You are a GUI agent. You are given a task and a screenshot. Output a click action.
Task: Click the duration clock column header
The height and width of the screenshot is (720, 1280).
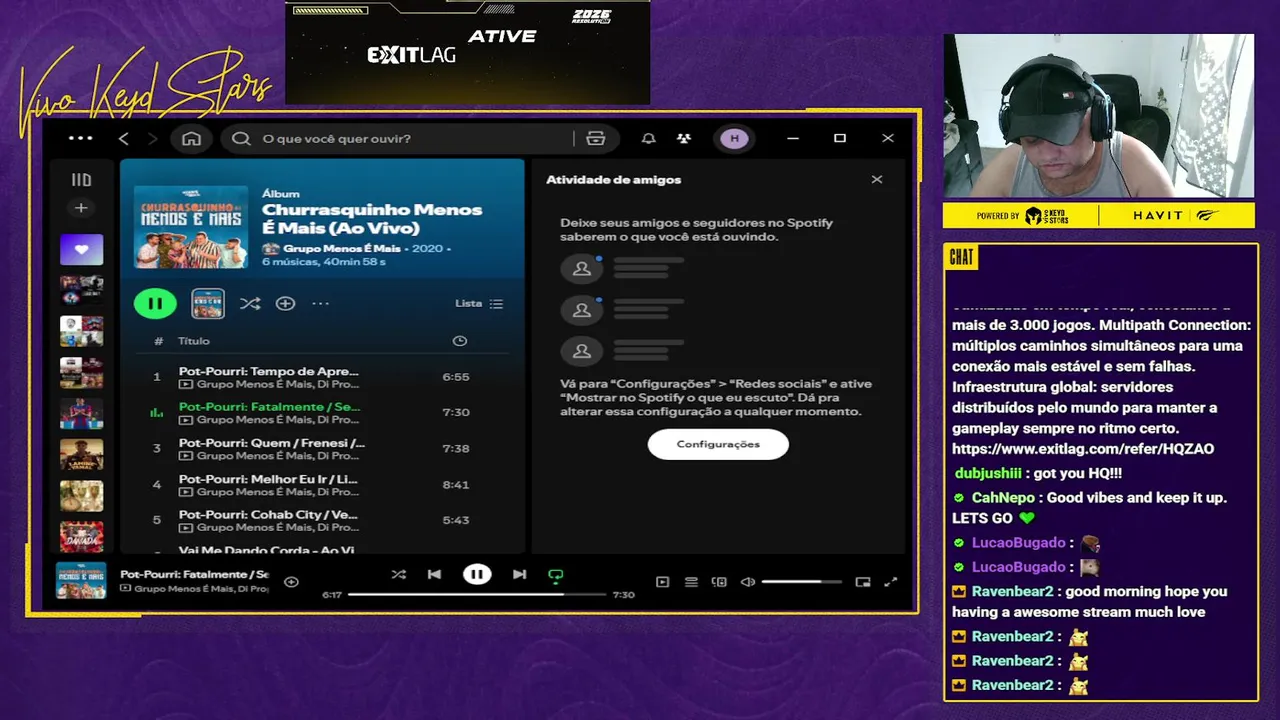(x=459, y=341)
